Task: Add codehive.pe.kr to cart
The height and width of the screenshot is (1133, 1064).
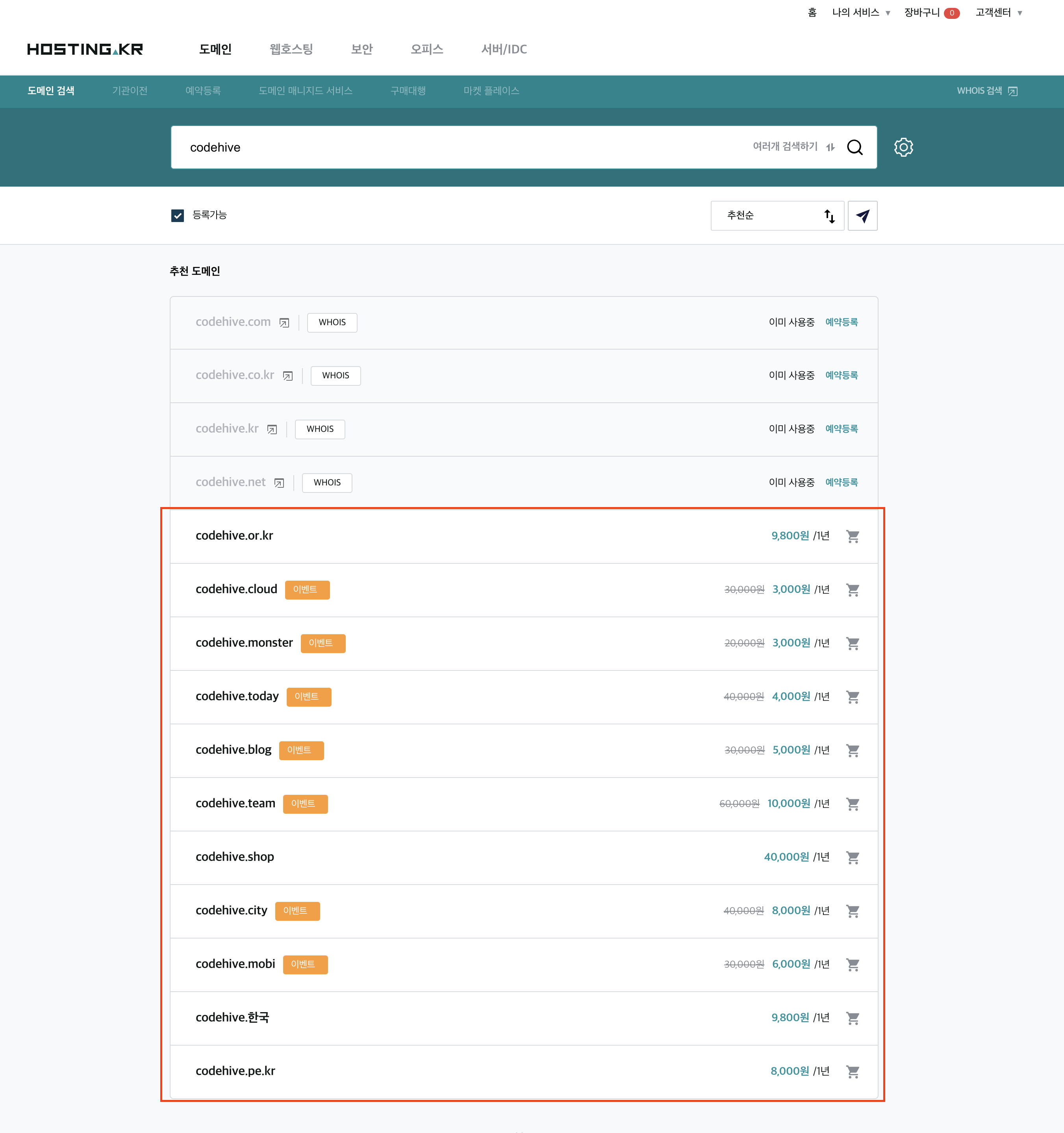Action: [853, 1072]
